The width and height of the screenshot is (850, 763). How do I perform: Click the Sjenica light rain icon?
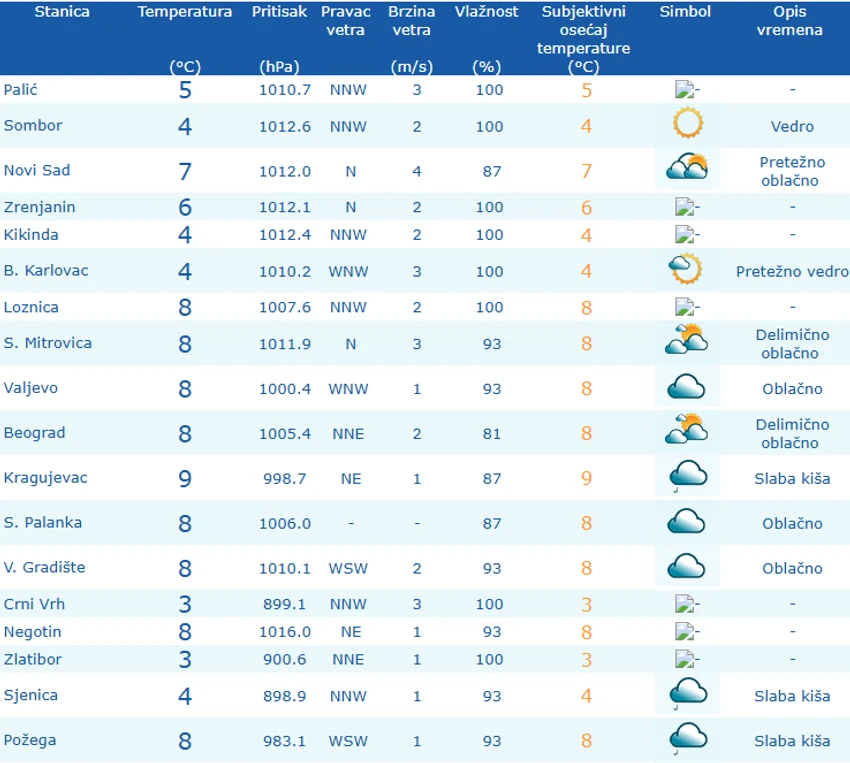(687, 693)
